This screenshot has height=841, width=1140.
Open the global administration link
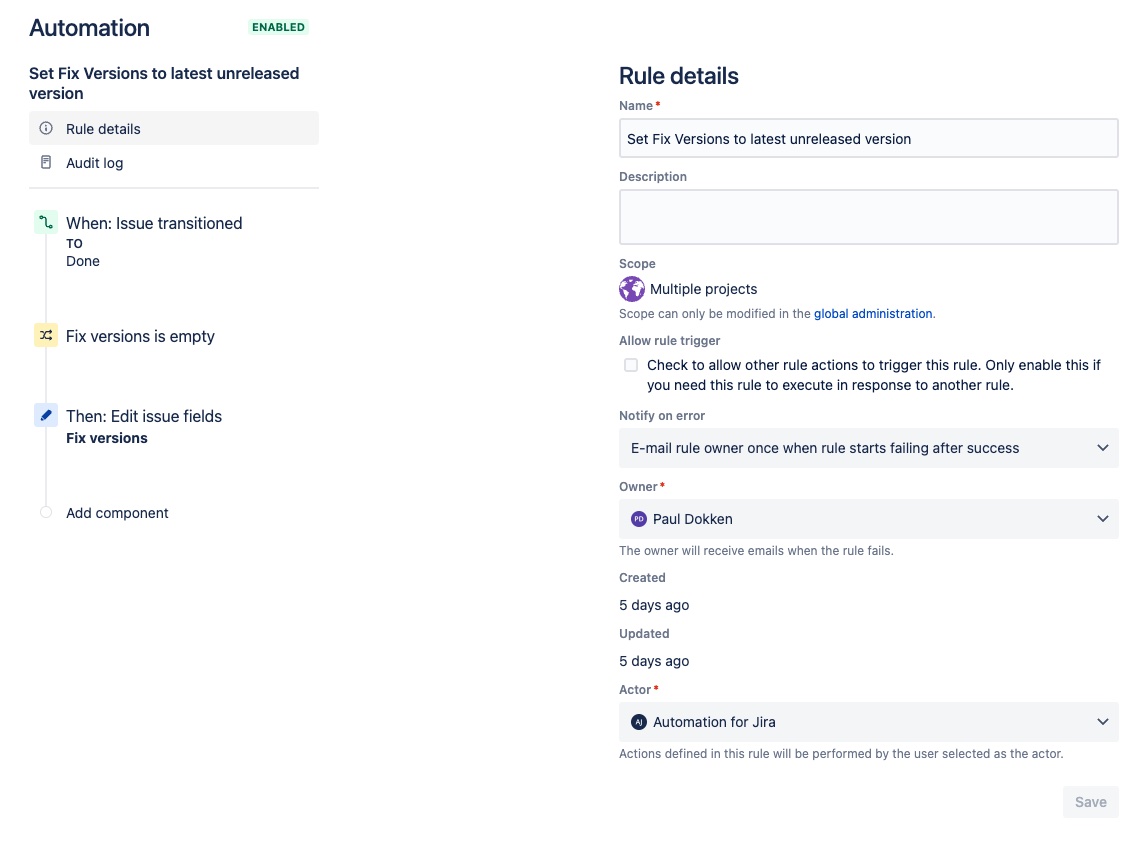coord(872,313)
